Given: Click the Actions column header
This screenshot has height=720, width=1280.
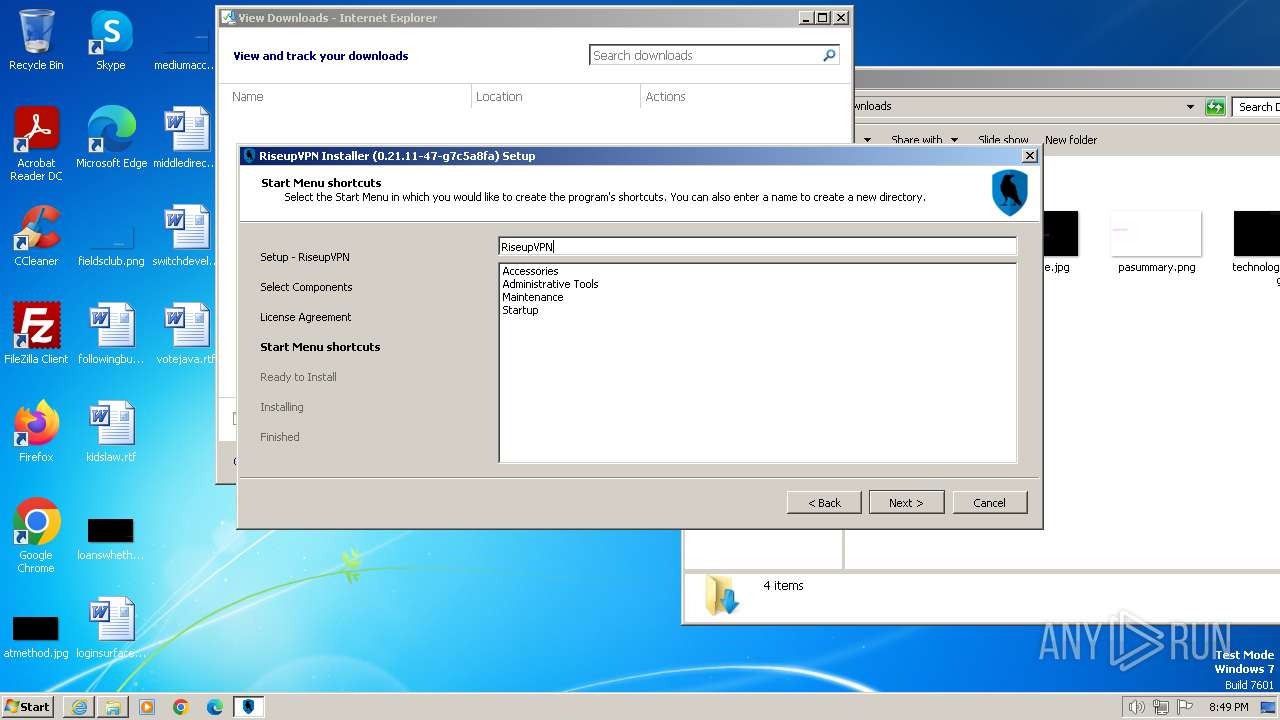Looking at the screenshot, I should [x=745, y=97].
